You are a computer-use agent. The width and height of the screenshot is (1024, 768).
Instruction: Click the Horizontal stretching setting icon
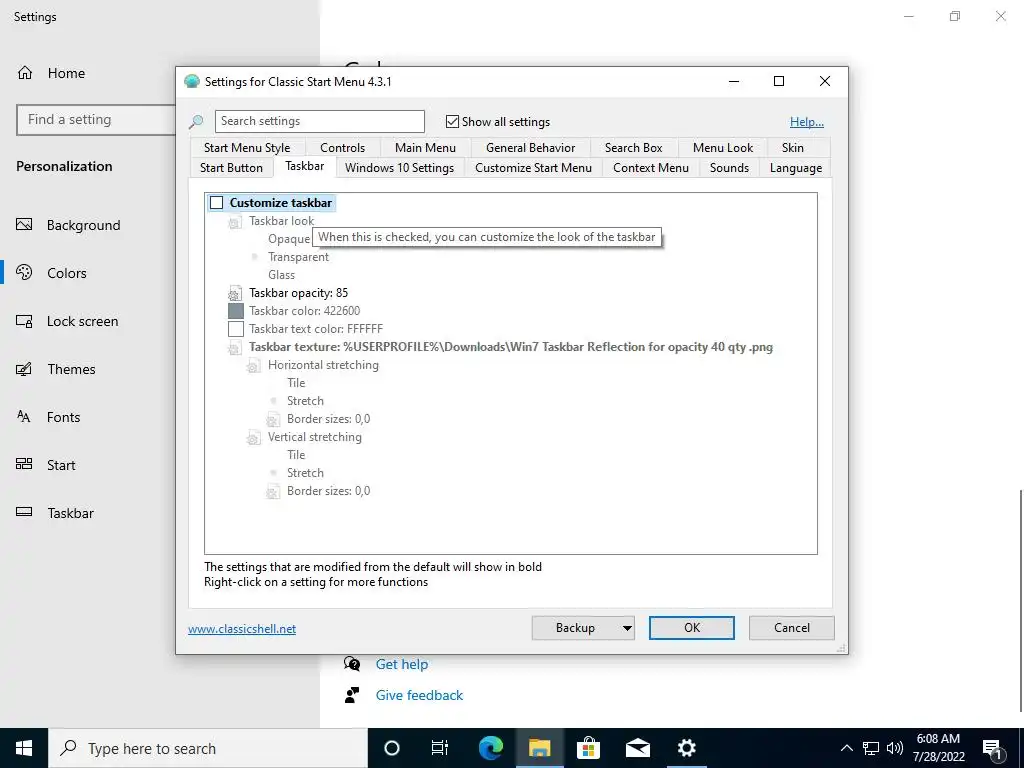[254, 365]
